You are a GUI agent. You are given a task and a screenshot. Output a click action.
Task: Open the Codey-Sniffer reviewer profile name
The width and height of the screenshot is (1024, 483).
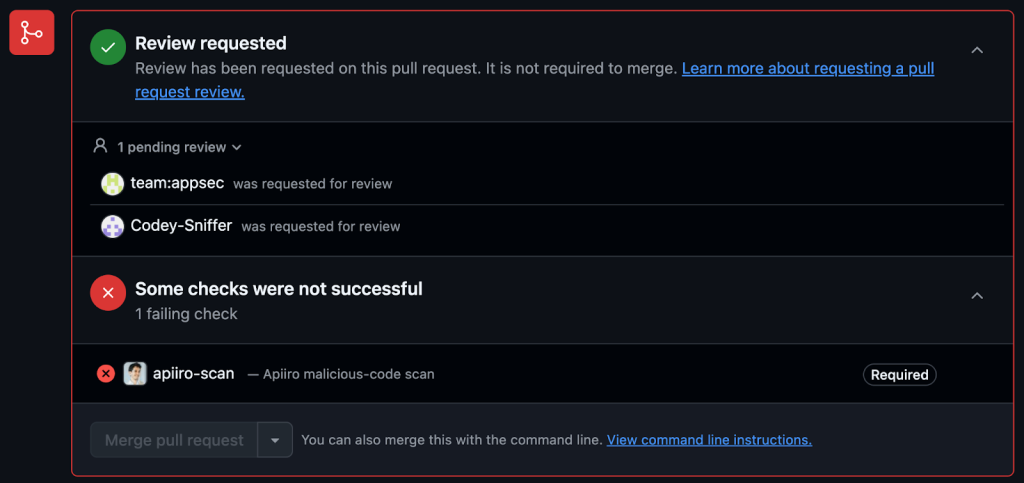pyautogui.click(x=181, y=226)
